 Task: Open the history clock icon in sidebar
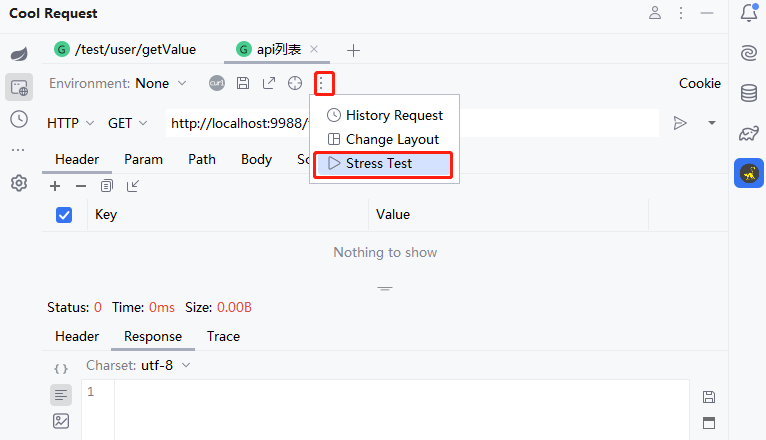pyautogui.click(x=19, y=119)
